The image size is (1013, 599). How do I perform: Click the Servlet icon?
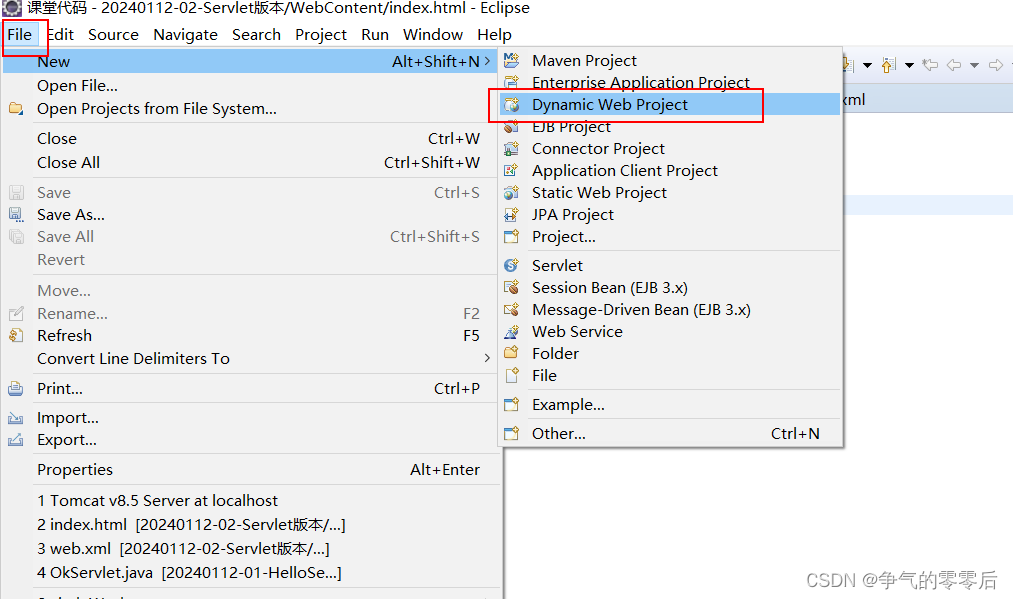pyautogui.click(x=512, y=266)
